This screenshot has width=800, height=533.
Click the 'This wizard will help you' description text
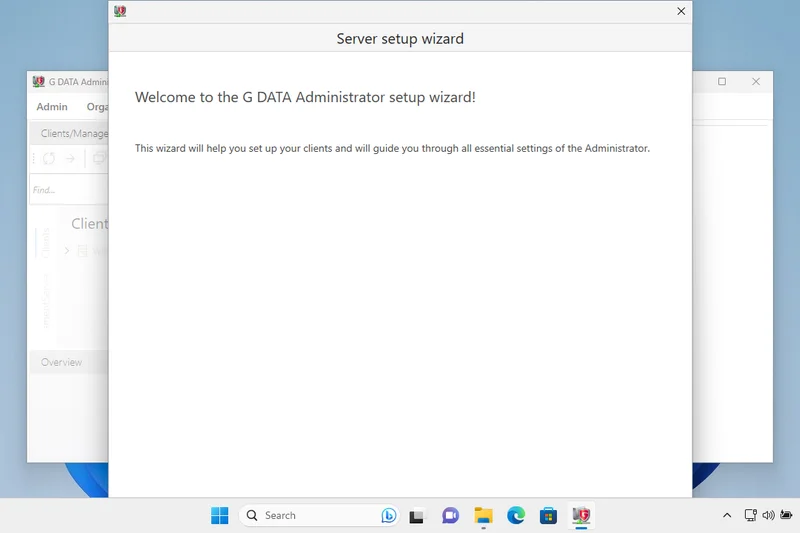click(x=392, y=148)
